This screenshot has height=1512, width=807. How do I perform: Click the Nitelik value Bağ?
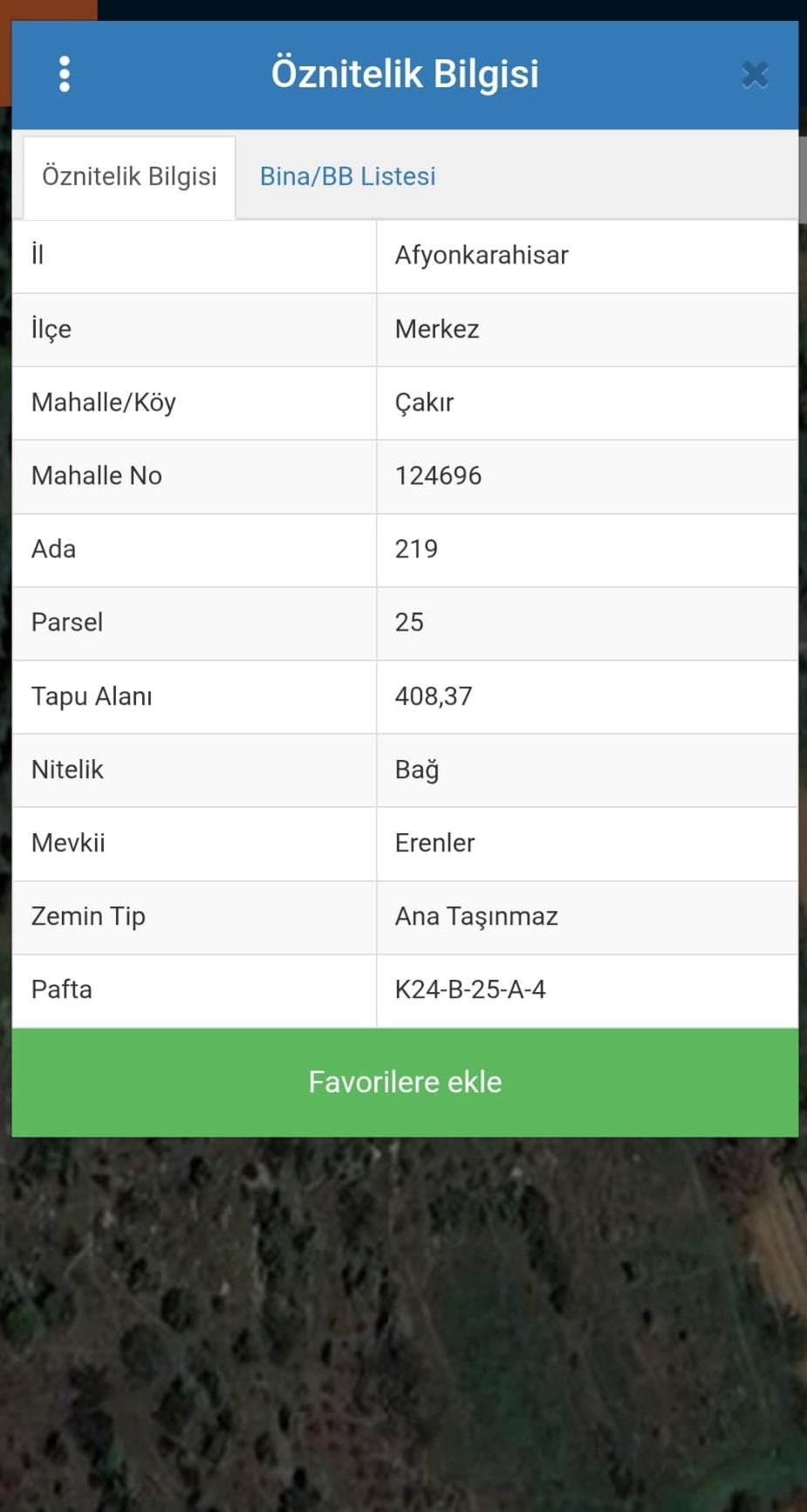pyautogui.click(x=417, y=770)
